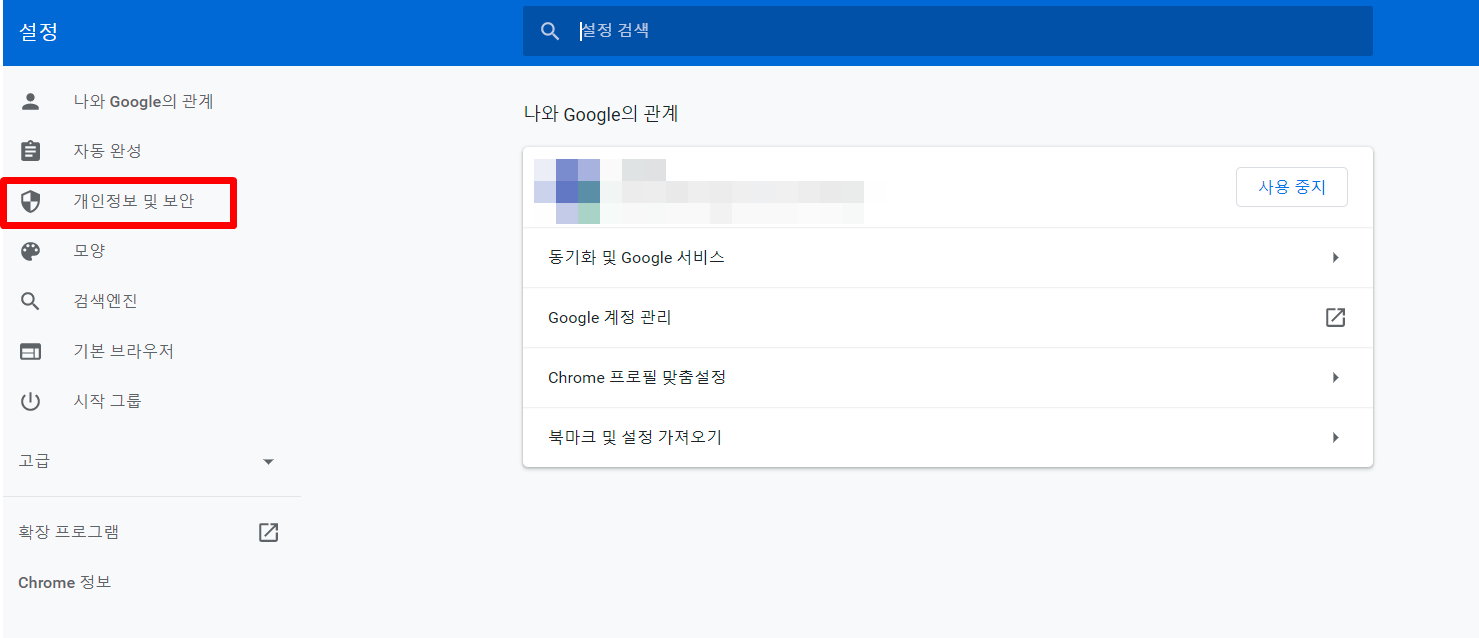Select 자동 완성 sidebar menu item
The width and height of the screenshot is (1479, 638).
pyautogui.click(x=107, y=151)
